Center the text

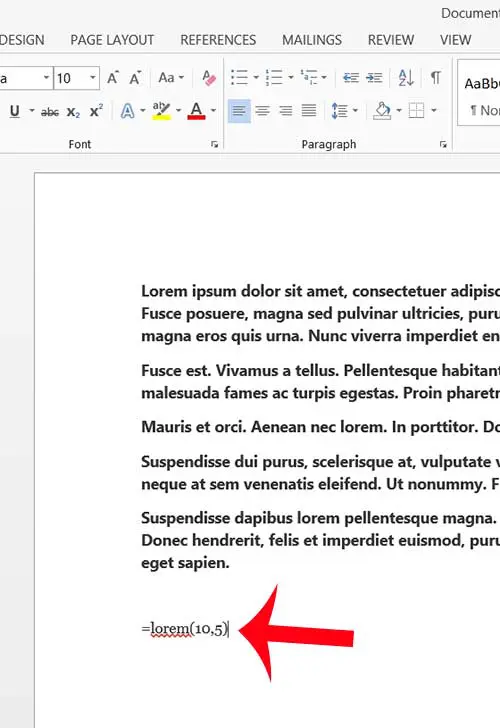(262, 111)
